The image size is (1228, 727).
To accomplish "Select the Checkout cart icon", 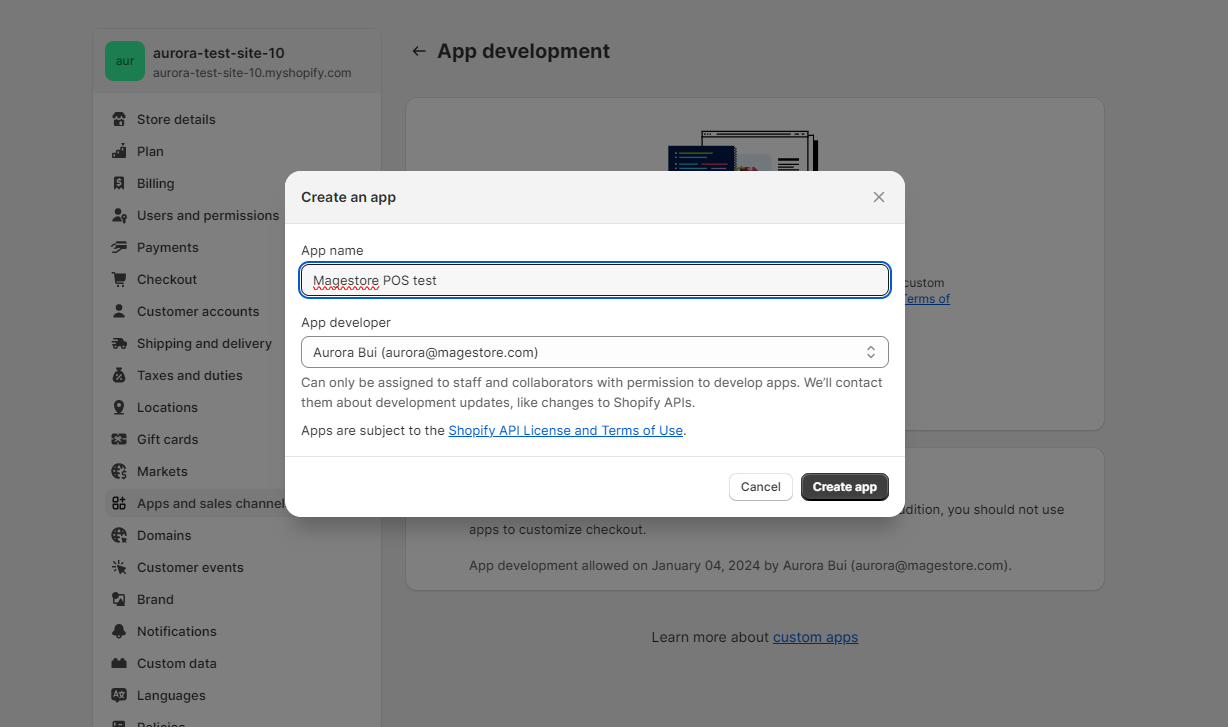I will [x=118, y=279].
